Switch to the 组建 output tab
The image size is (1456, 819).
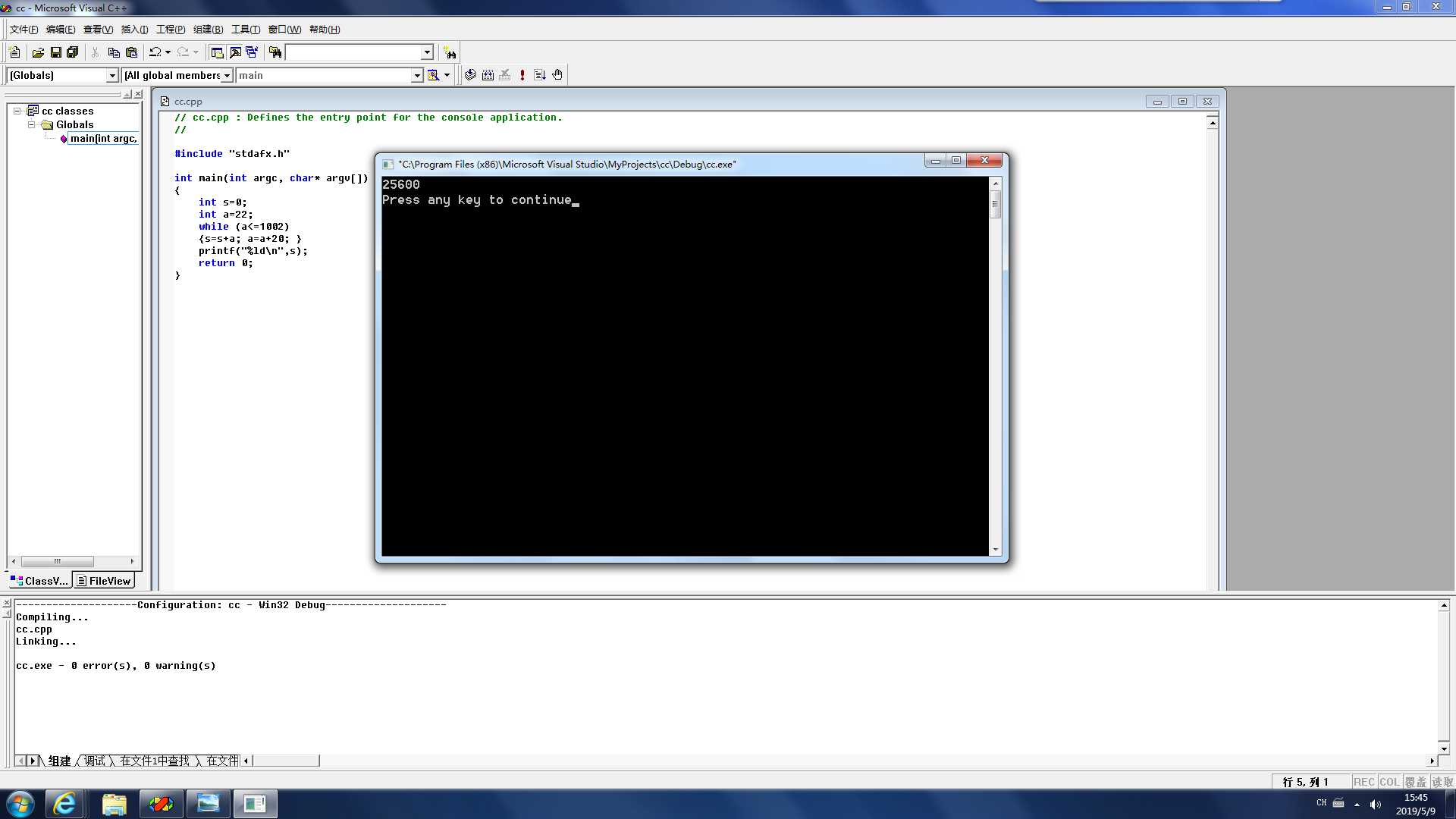pyautogui.click(x=59, y=761)
